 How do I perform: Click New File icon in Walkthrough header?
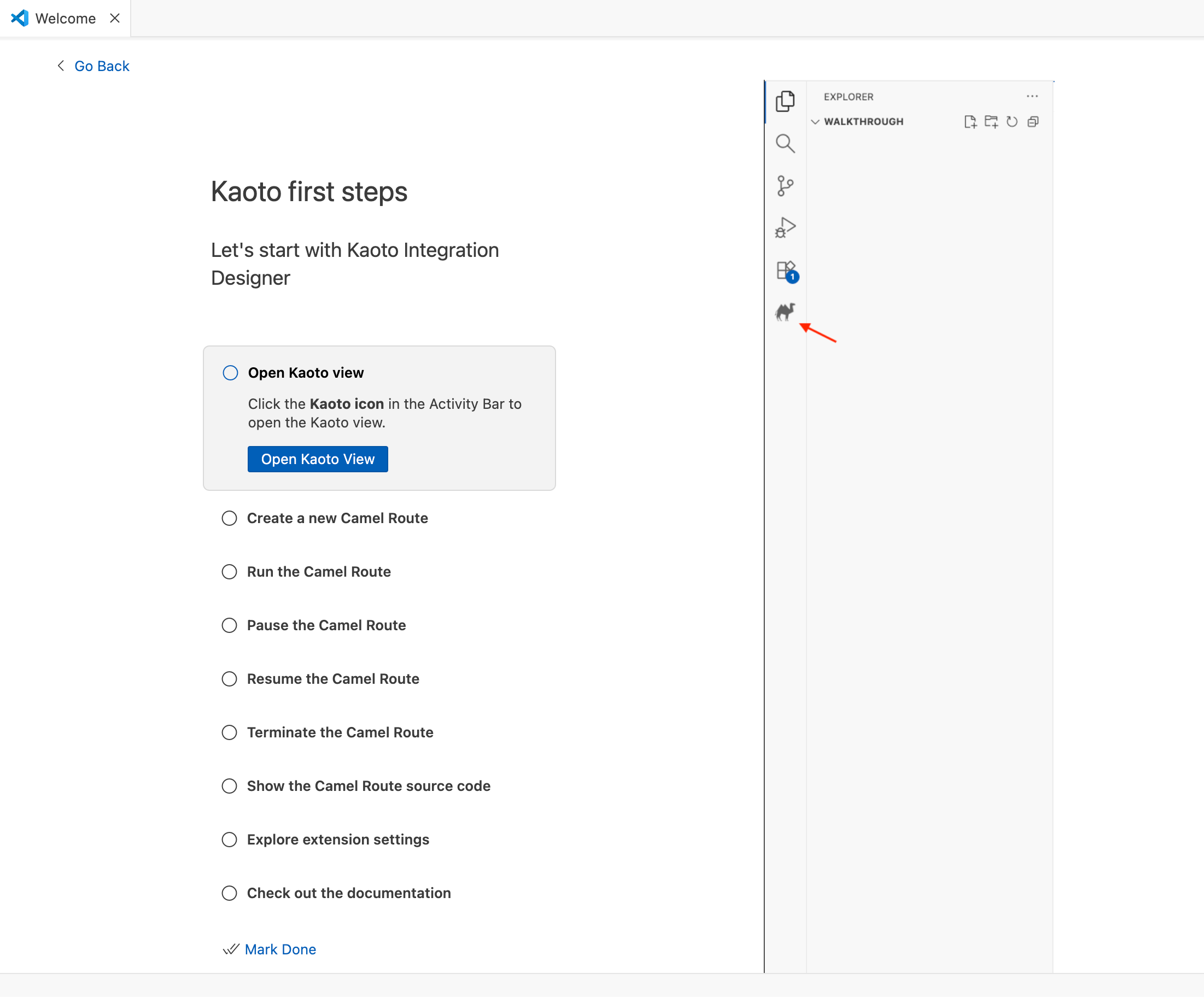click(x=969, y=121)
